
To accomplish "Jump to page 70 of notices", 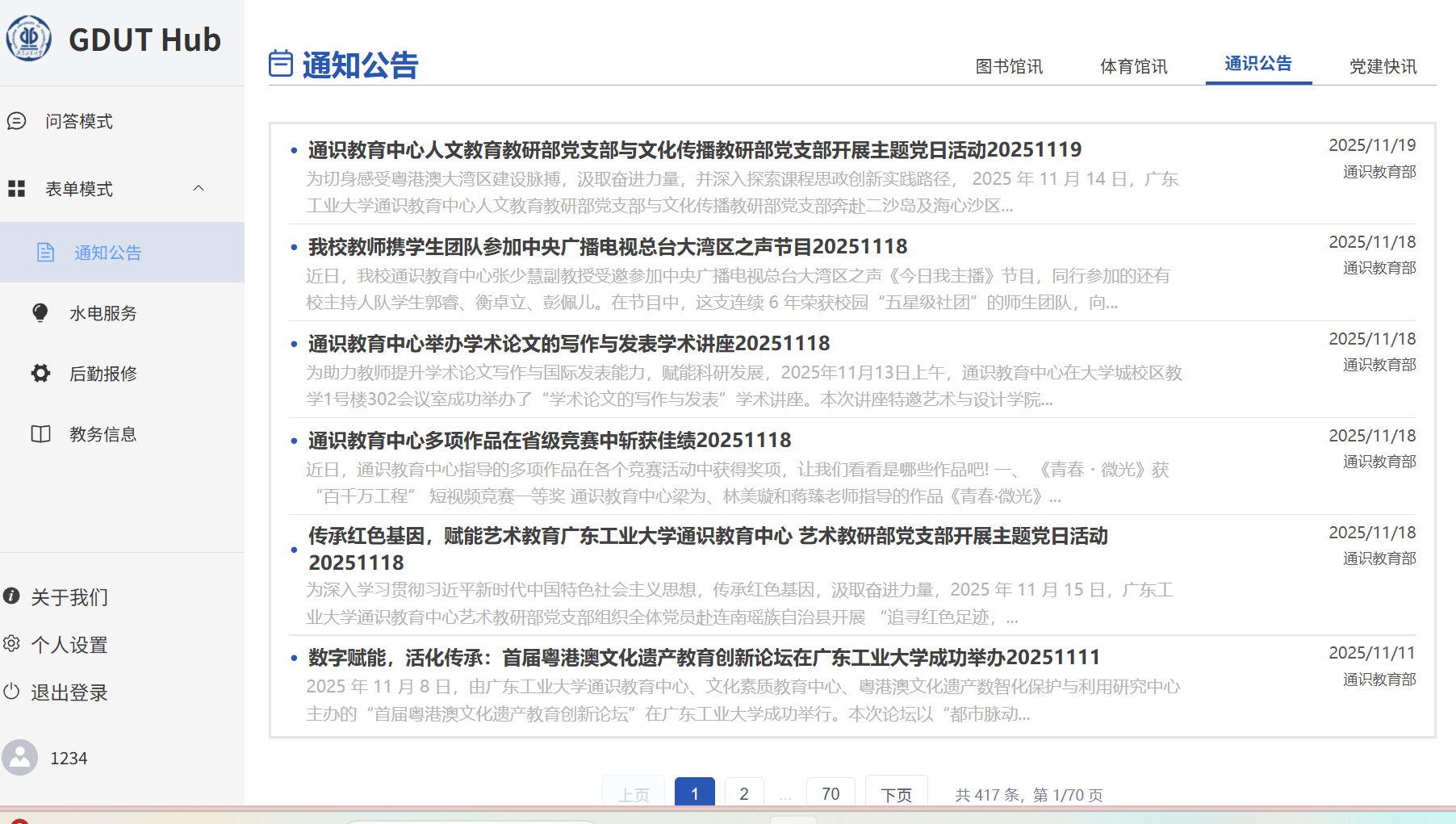I will (x=831, y=793).
